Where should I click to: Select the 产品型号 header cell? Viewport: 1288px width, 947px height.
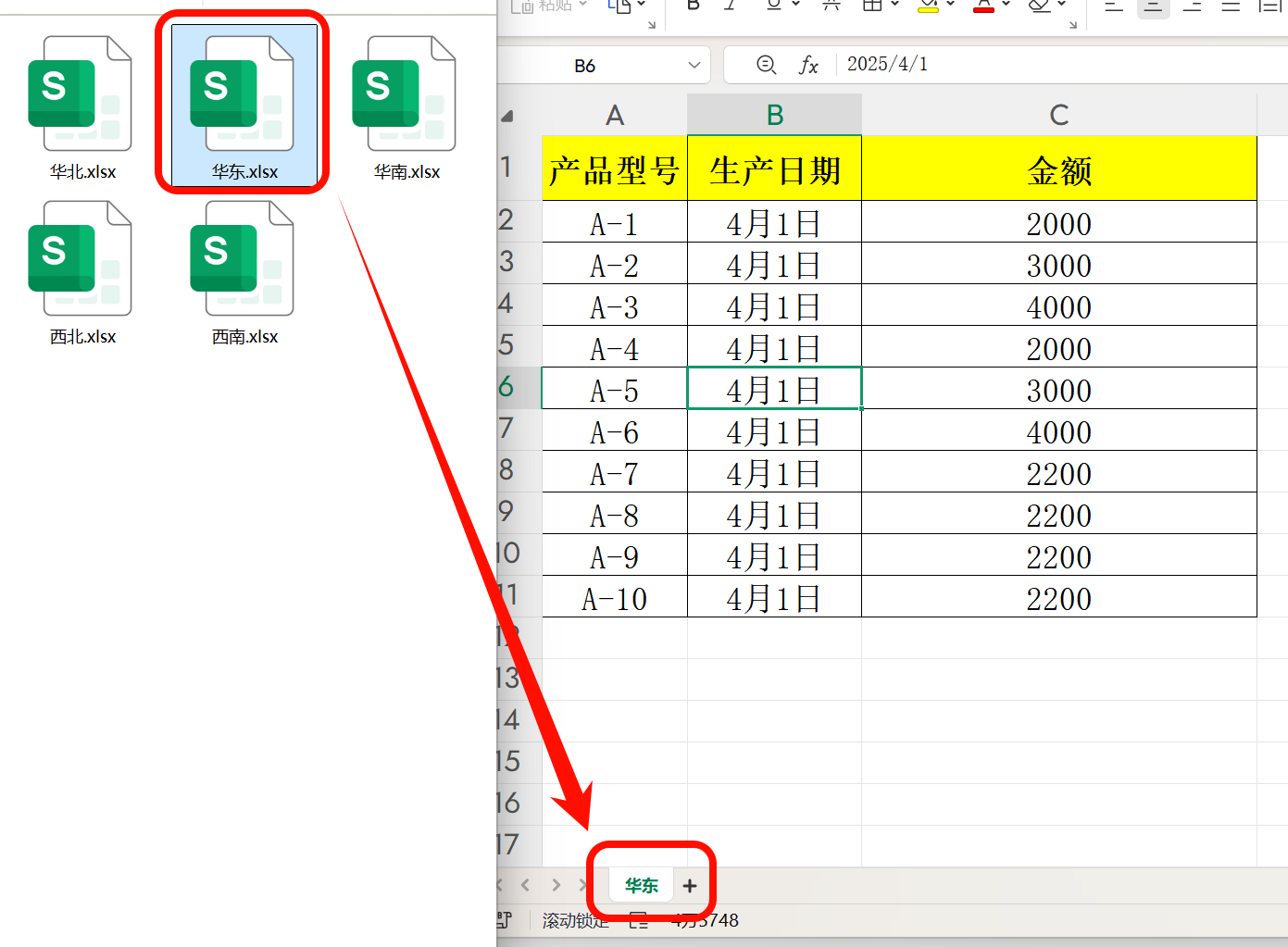point(615,168)
